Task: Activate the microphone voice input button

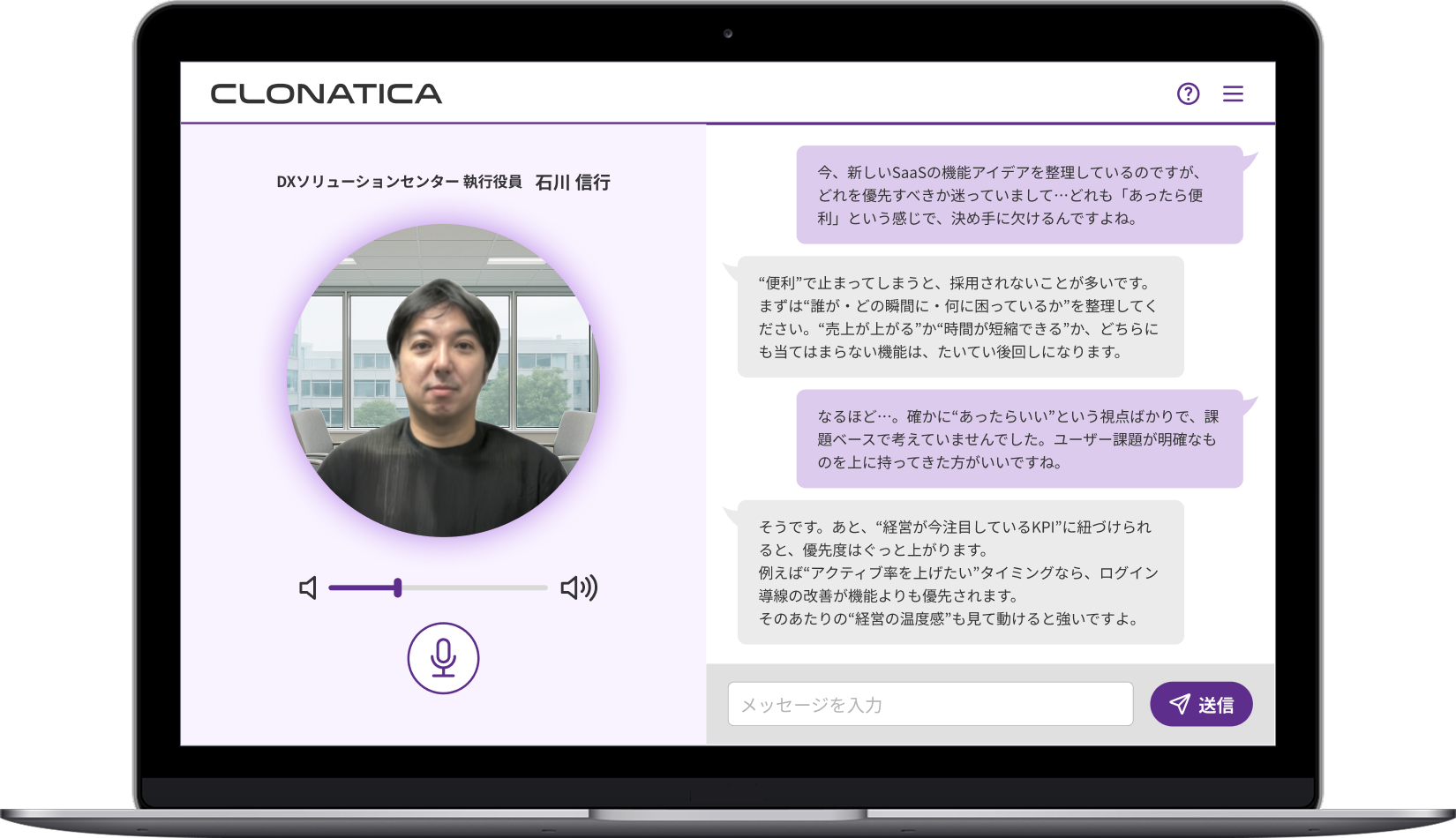Action: tap(443, 659)
